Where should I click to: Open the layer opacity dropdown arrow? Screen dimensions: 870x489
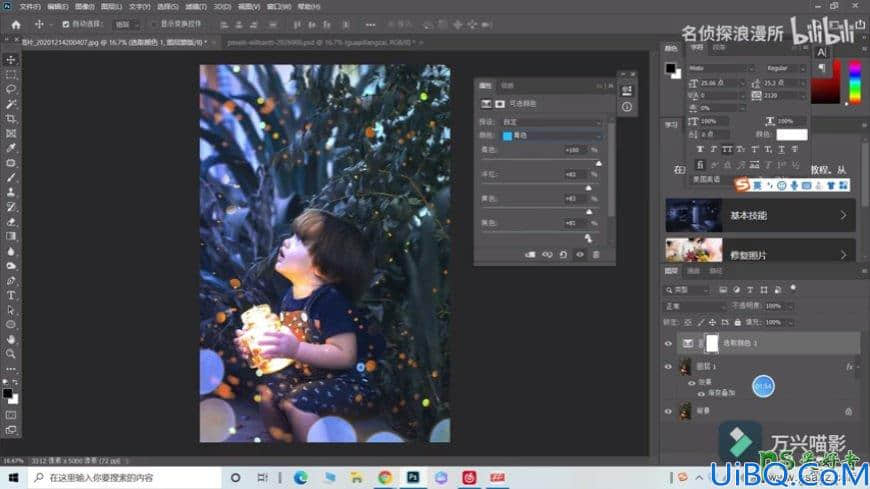(x=791, y=306)
